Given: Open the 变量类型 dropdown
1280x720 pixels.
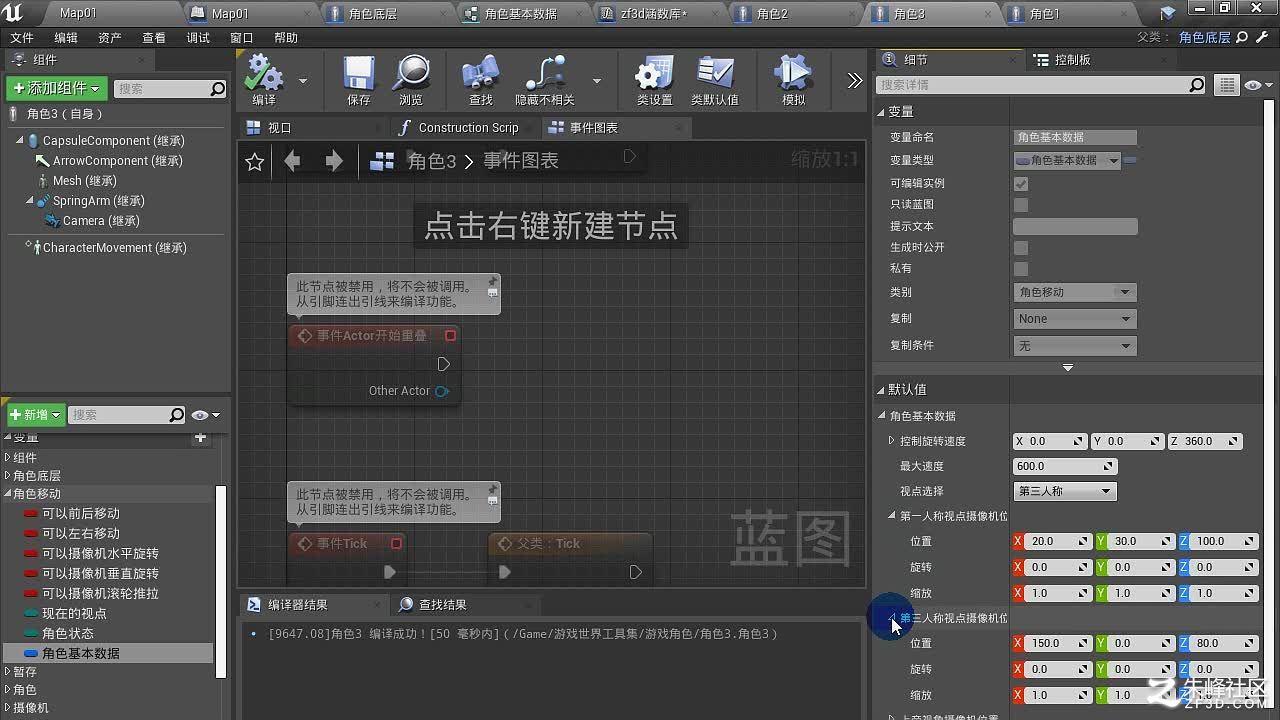Looking at the screenshot, I should coord(1067,160).
